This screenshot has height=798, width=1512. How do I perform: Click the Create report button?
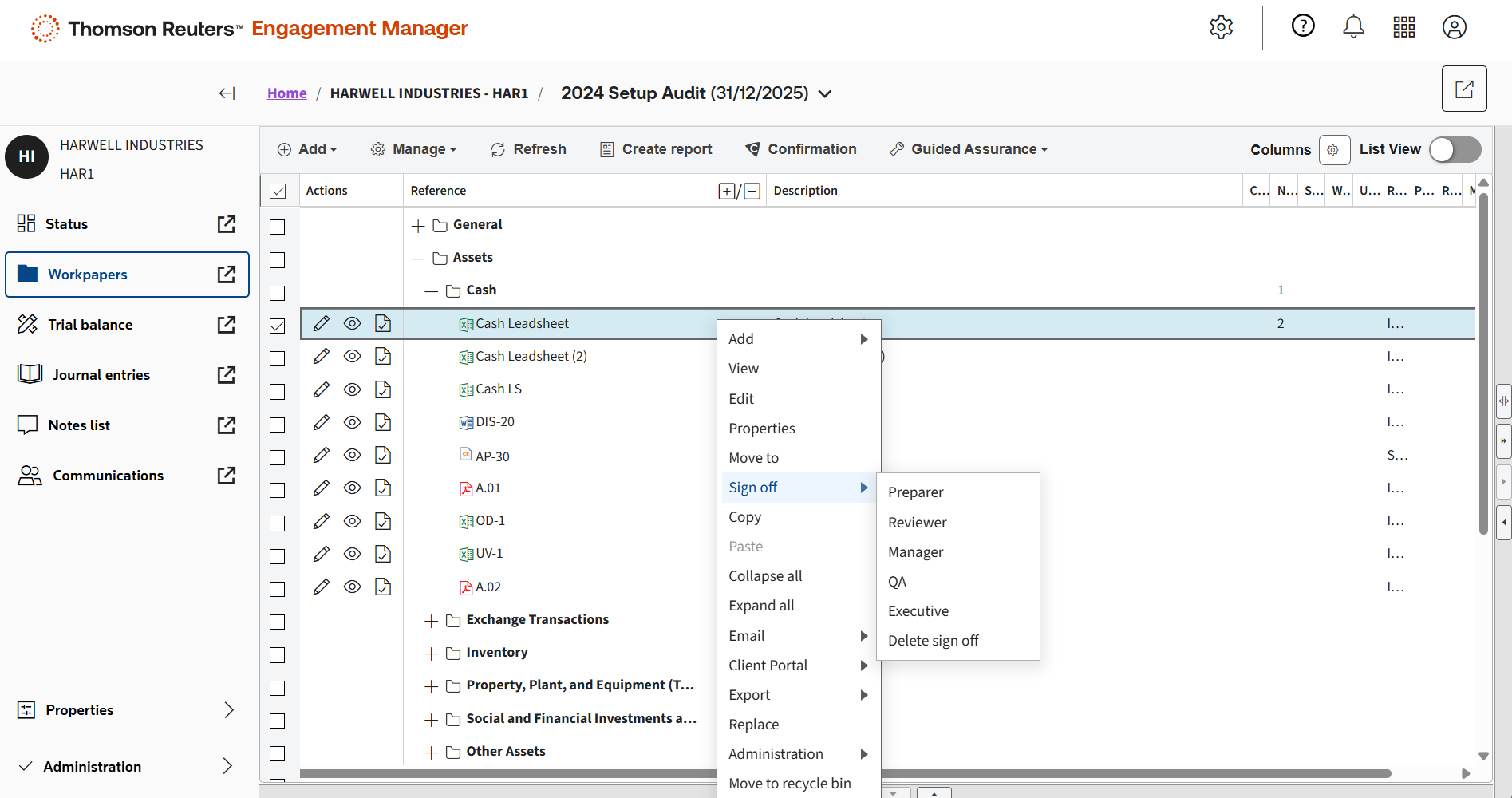point(656,149)
